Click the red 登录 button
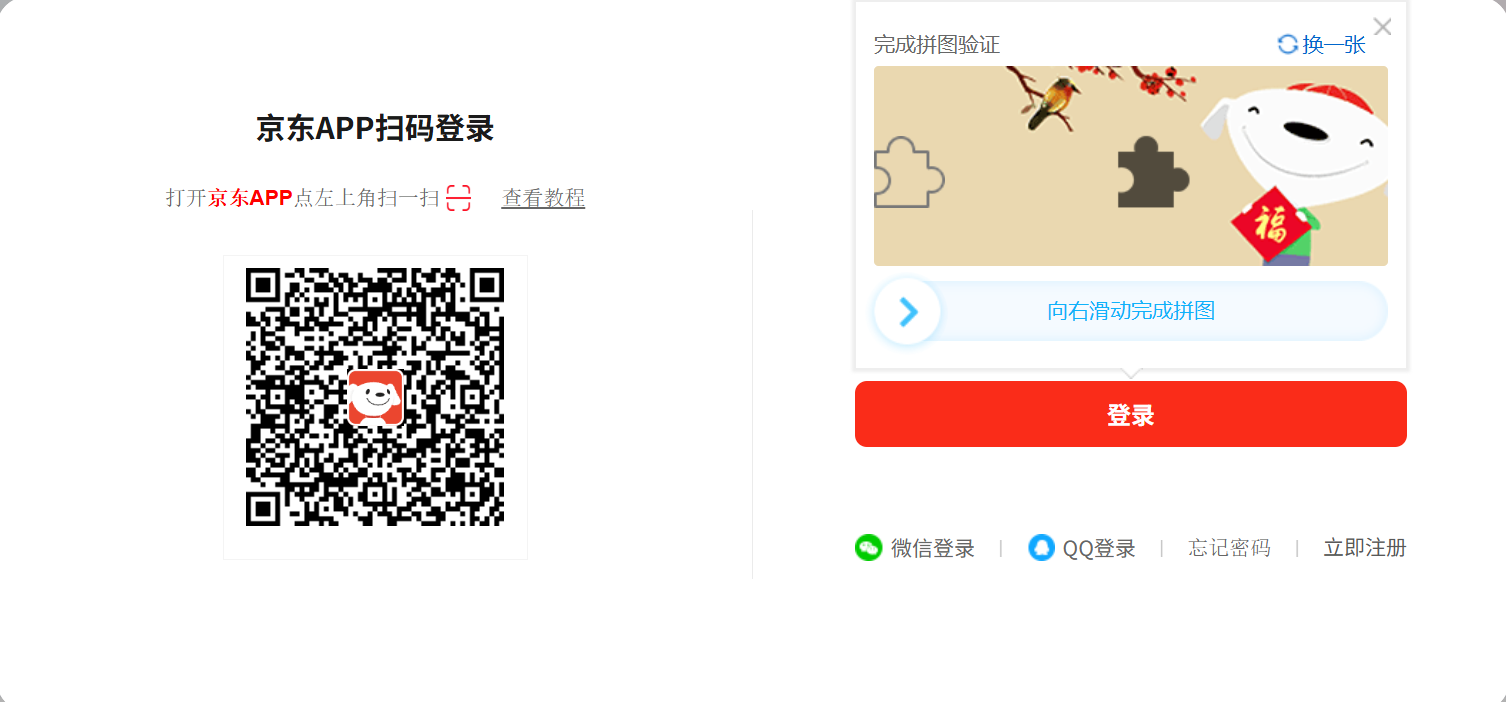This screenshot has width=1506, height=702. coord(1131,414)
